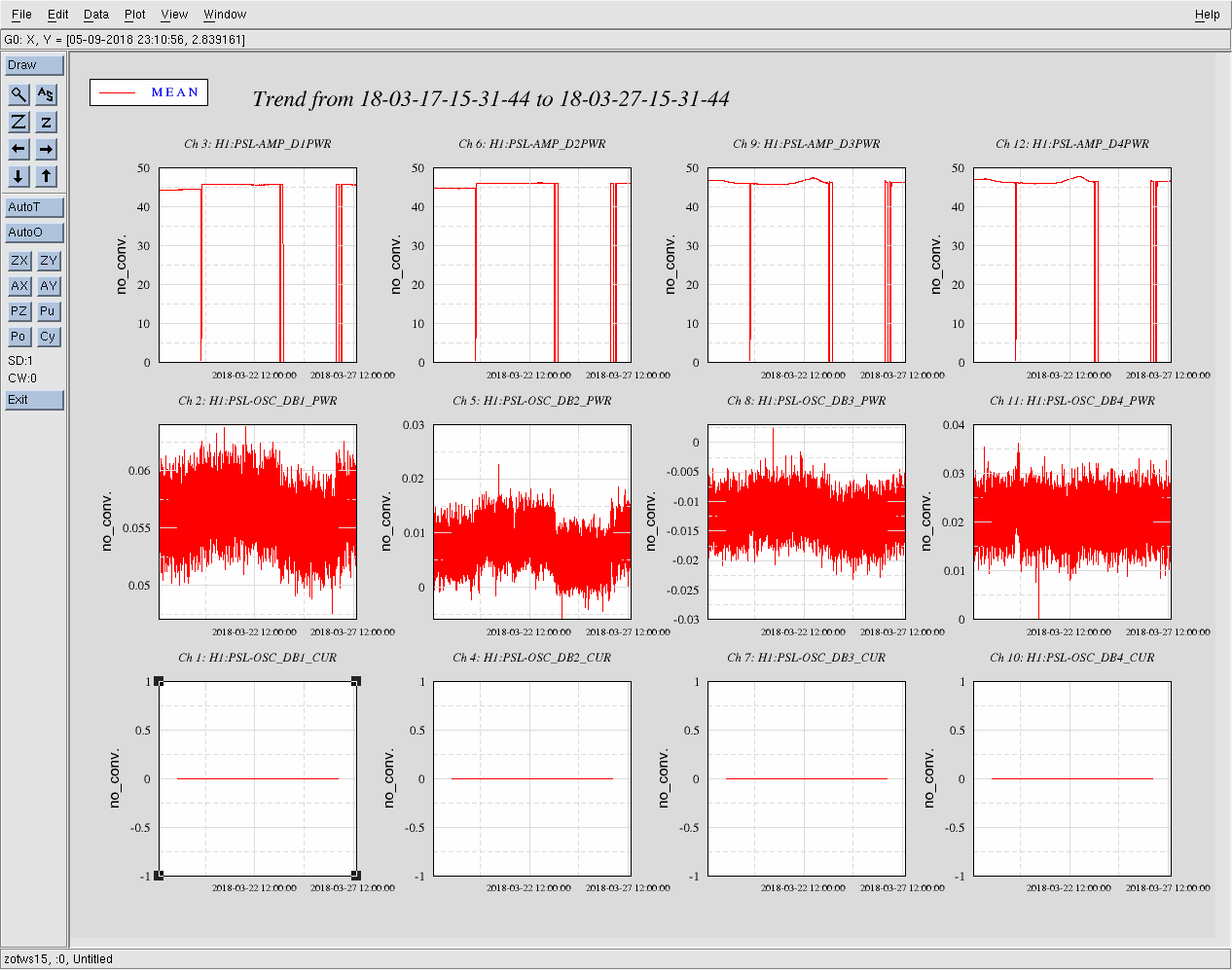This screenshot has width=1232, height=970.
Task: Click the 'Ch 8: H1:PSL-OSC_DB3_PWR' title
Action: click(807, 401)
